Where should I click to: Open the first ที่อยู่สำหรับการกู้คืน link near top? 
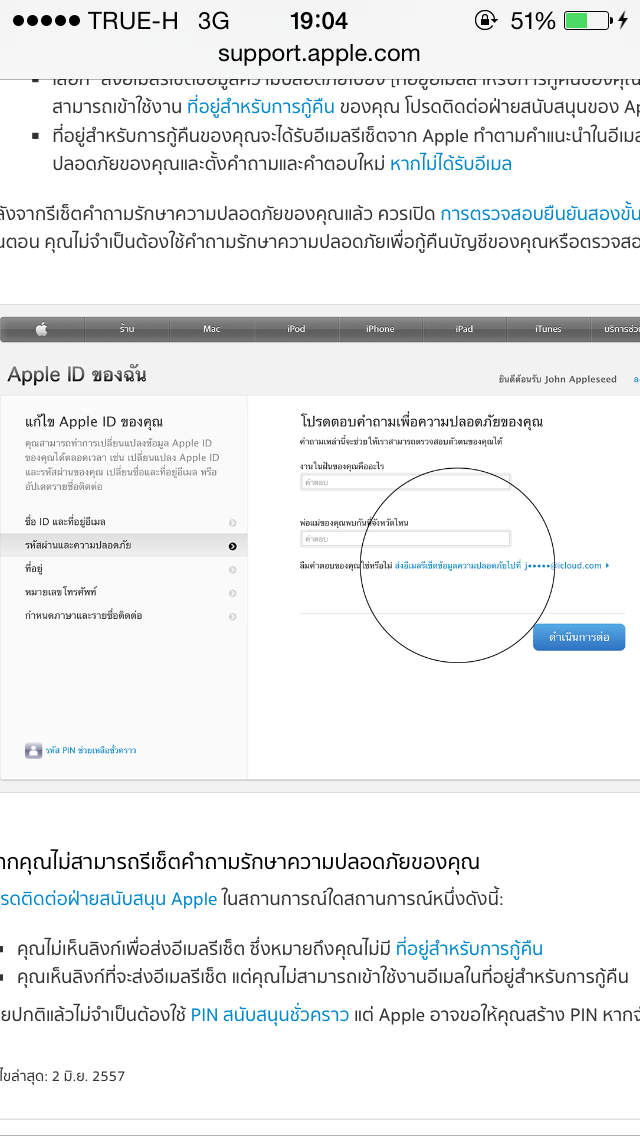click(260, 107)
